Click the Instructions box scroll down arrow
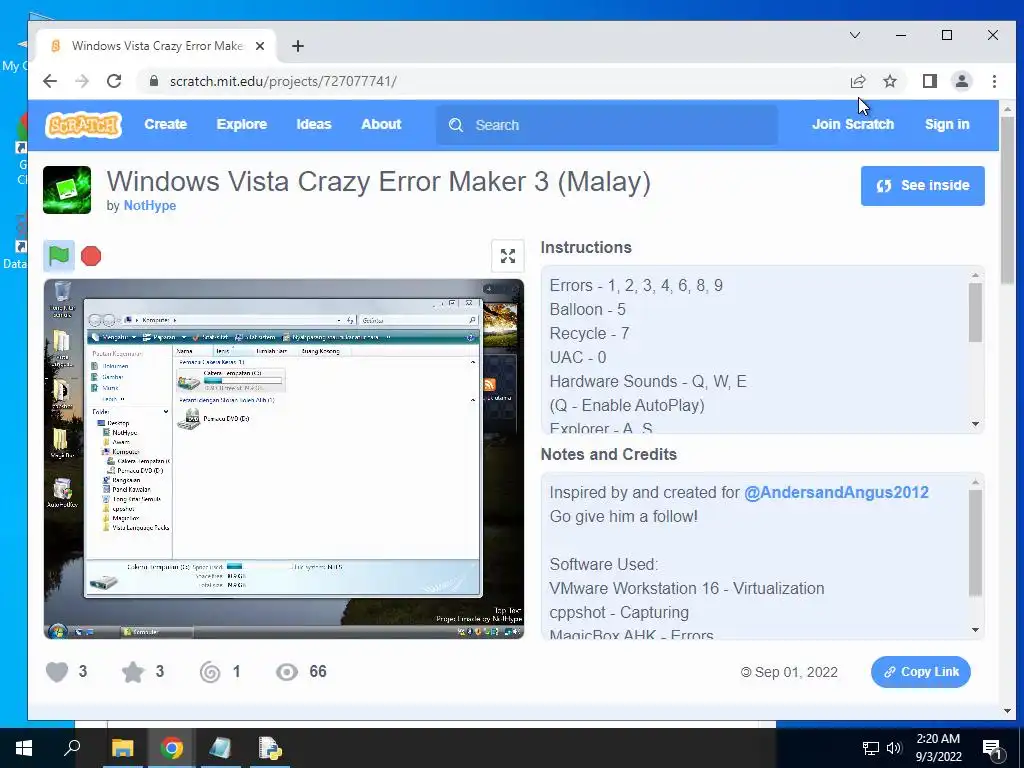The height and width of the screenshot is (768, 1024). 976,424
